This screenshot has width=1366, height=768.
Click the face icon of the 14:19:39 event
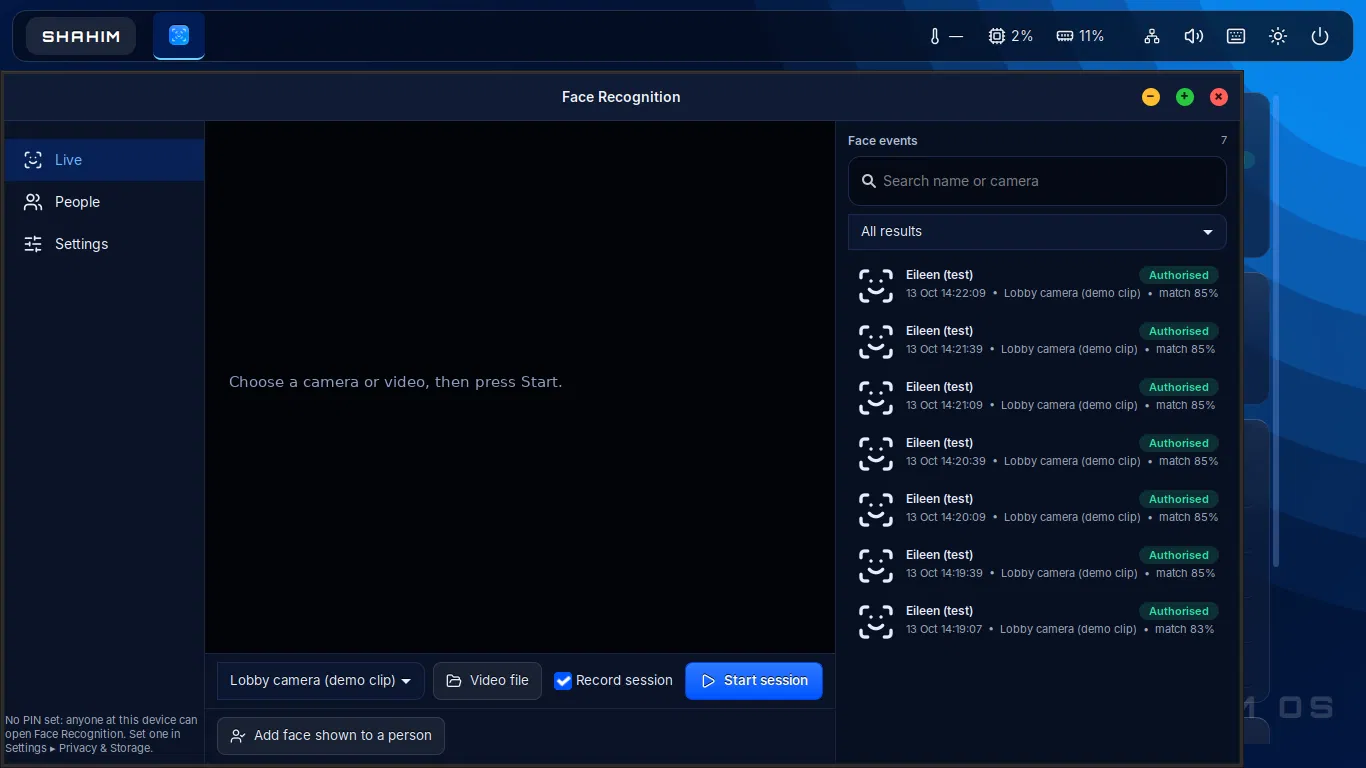pos(876,565)
